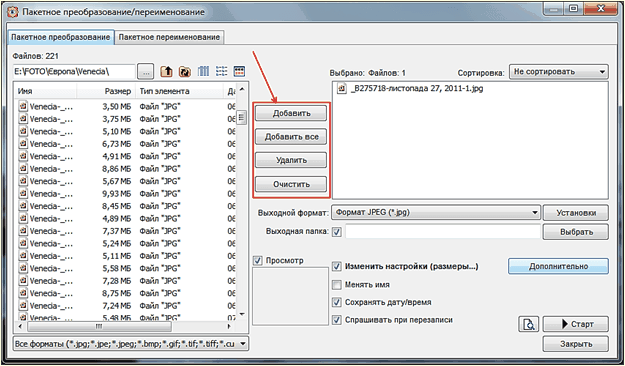The height and width of the screenshot is (366, 625).
Task: Toggle the Просмотр checkbox
Action: tap(258, 261)
